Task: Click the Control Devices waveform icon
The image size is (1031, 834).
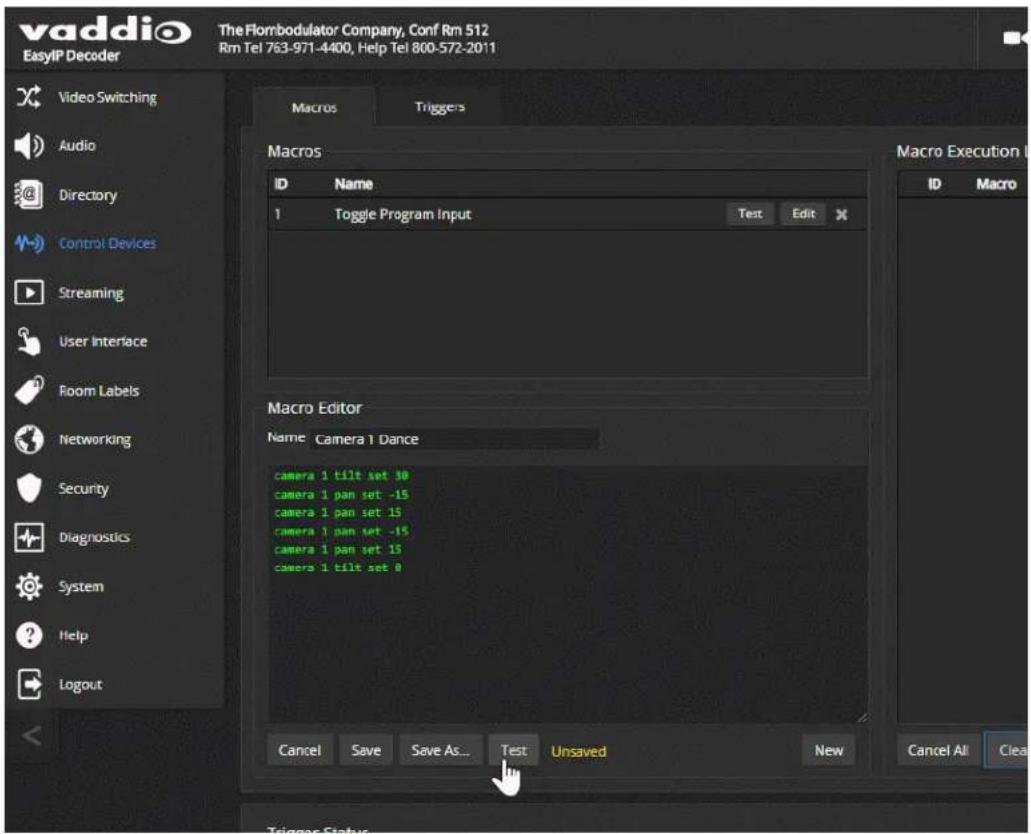Action: tap(29, 243)
